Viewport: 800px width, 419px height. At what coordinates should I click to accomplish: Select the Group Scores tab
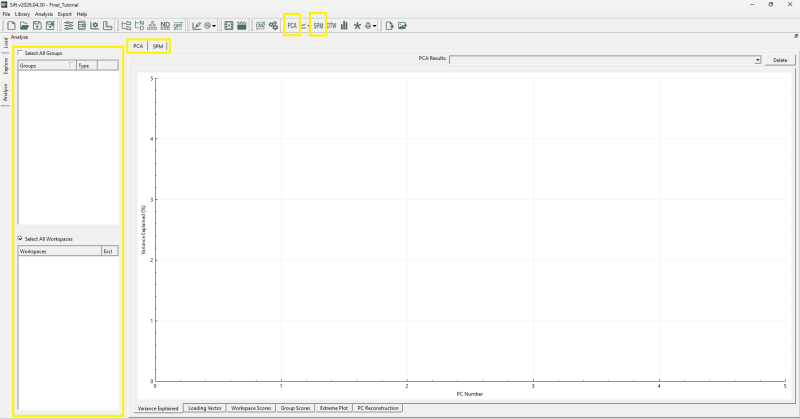tap(295, 408)
